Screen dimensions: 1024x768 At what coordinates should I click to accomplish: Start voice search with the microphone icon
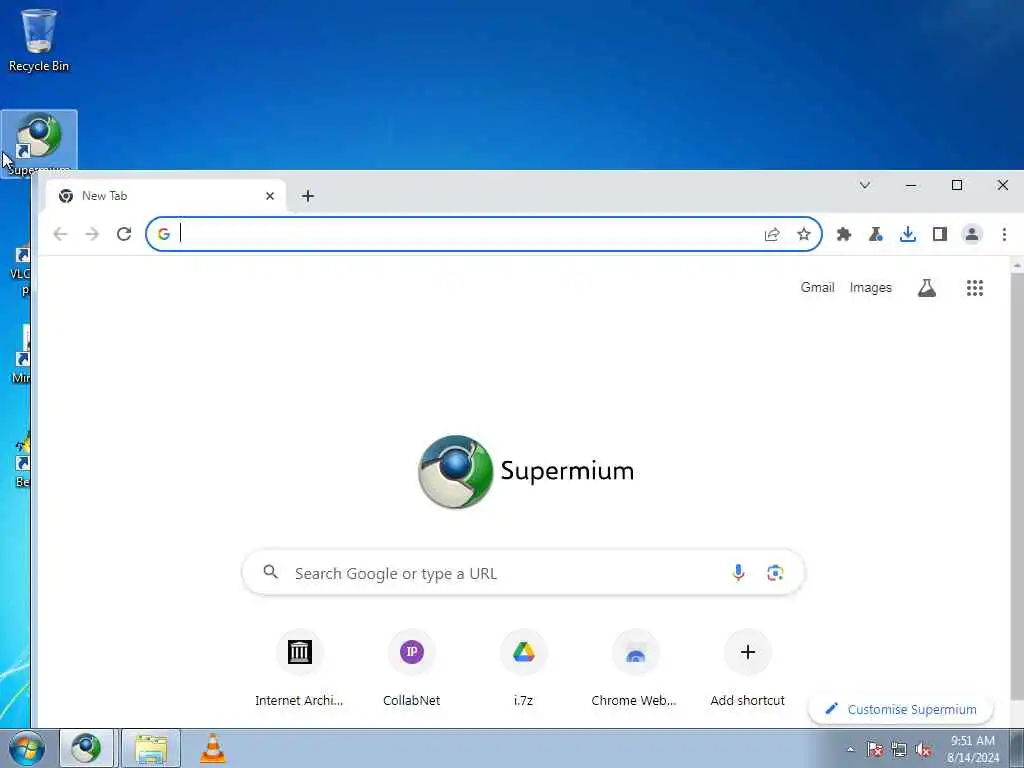click(738, 573)
